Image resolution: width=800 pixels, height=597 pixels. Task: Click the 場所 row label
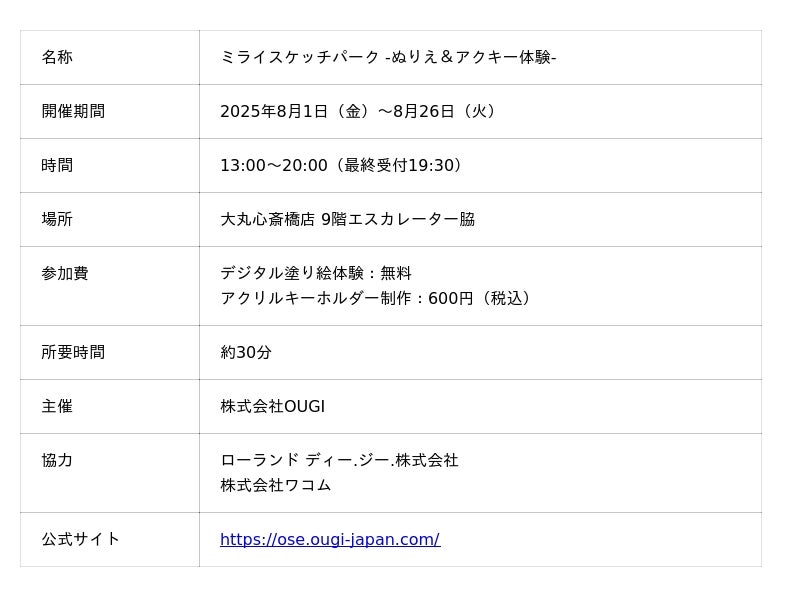57,220
